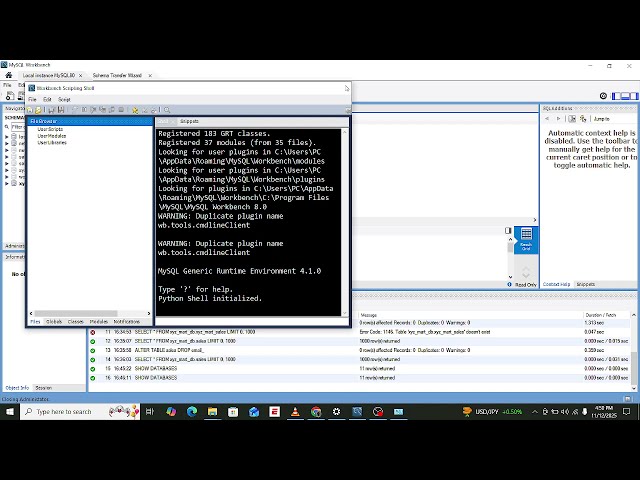Click the MySQL Workbench taskbar icon
The width and height of the screenshot is (640, 480).
tap(357, 412)
